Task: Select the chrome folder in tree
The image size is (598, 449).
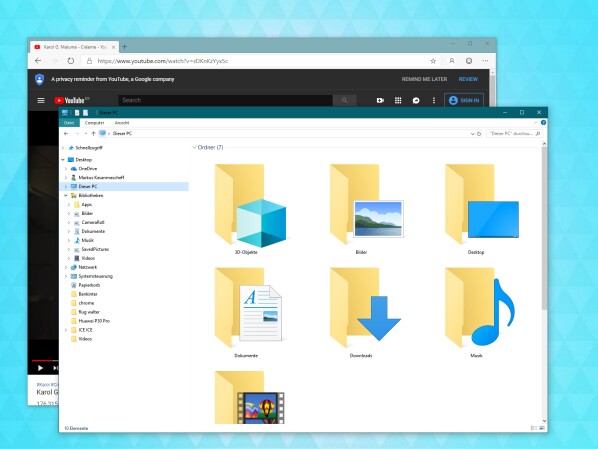Action: 86,303
